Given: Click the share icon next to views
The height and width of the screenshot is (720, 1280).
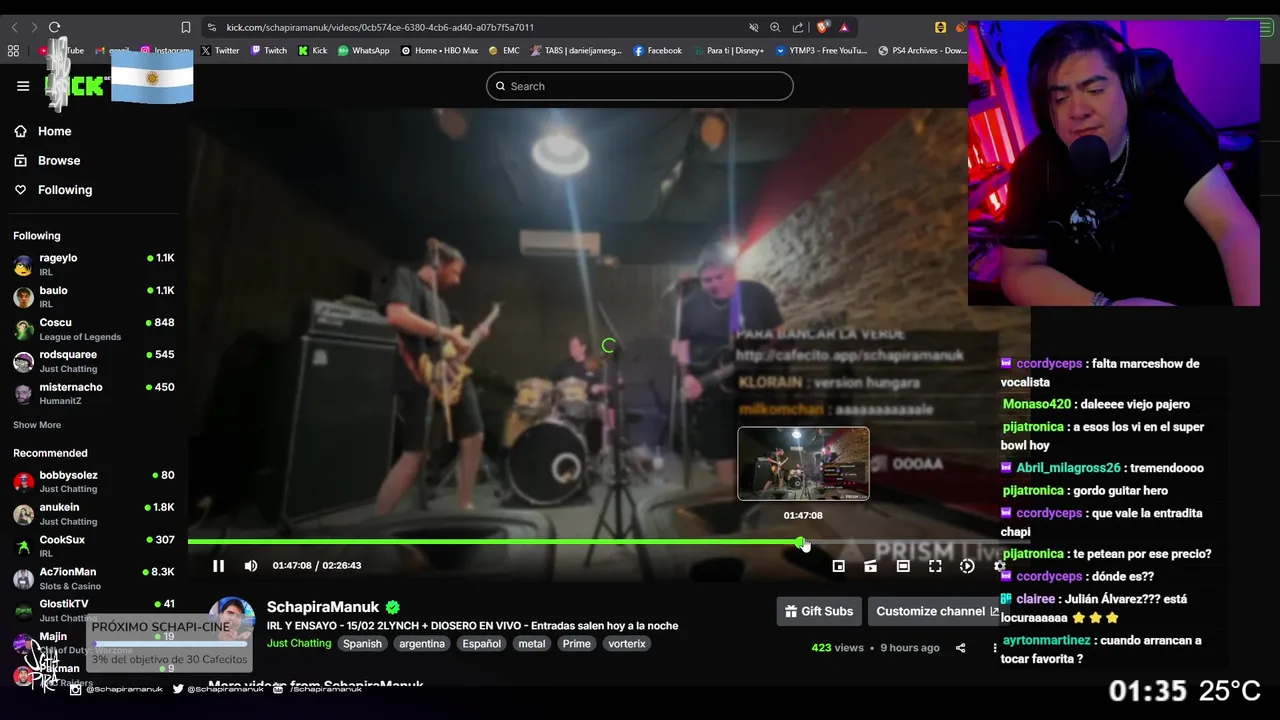Looking at the screenshot, I should coord(960,648).
